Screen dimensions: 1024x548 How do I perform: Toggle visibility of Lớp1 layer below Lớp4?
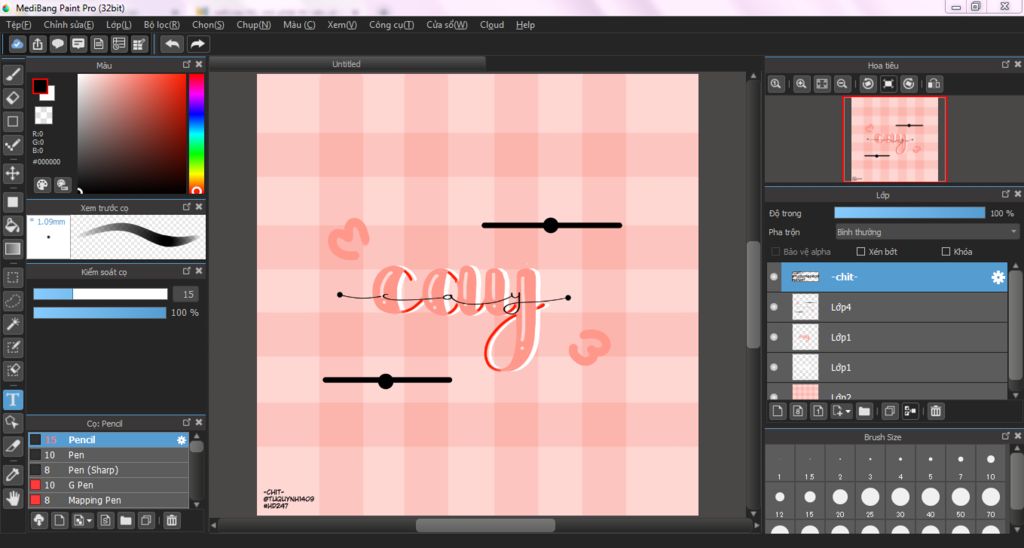(x=774, y=337)
